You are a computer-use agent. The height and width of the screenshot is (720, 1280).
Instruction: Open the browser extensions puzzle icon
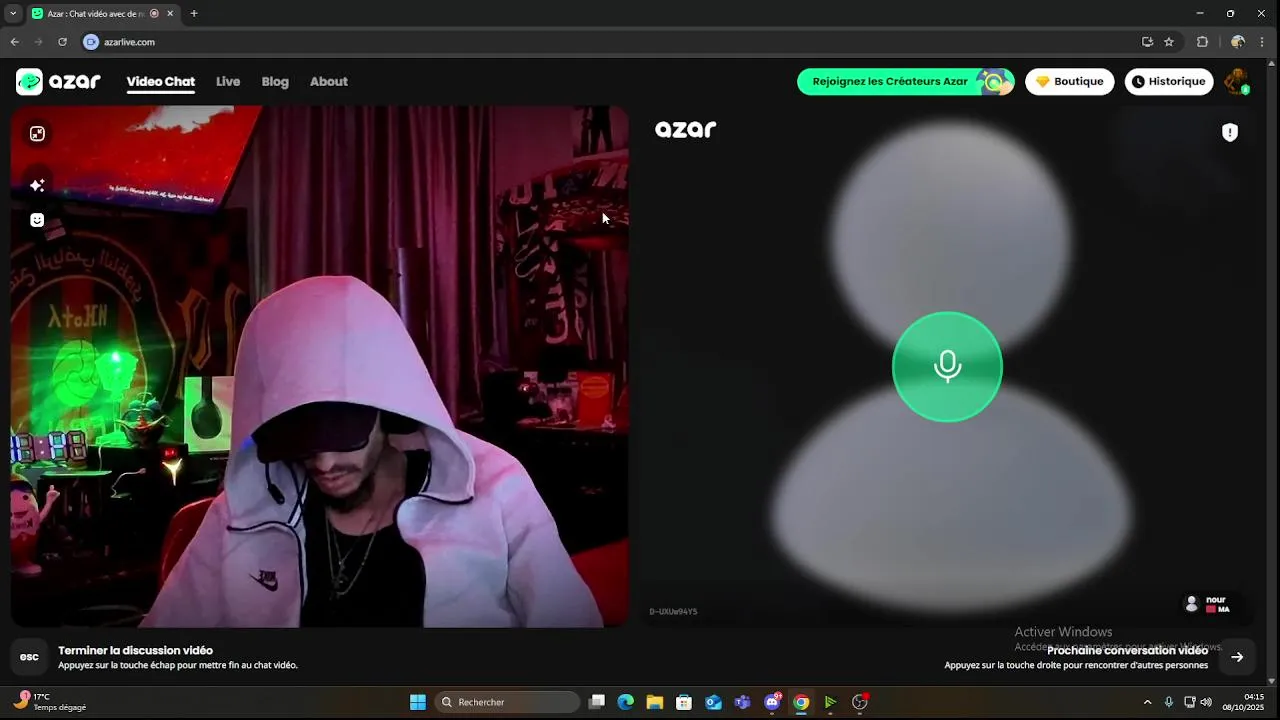coord(1202,42)
